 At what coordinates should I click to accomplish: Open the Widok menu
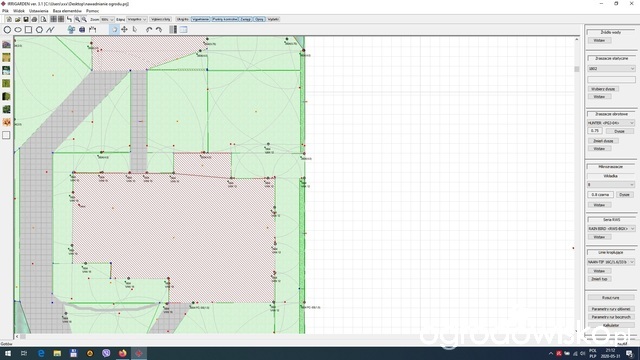(x=19, y=11)
